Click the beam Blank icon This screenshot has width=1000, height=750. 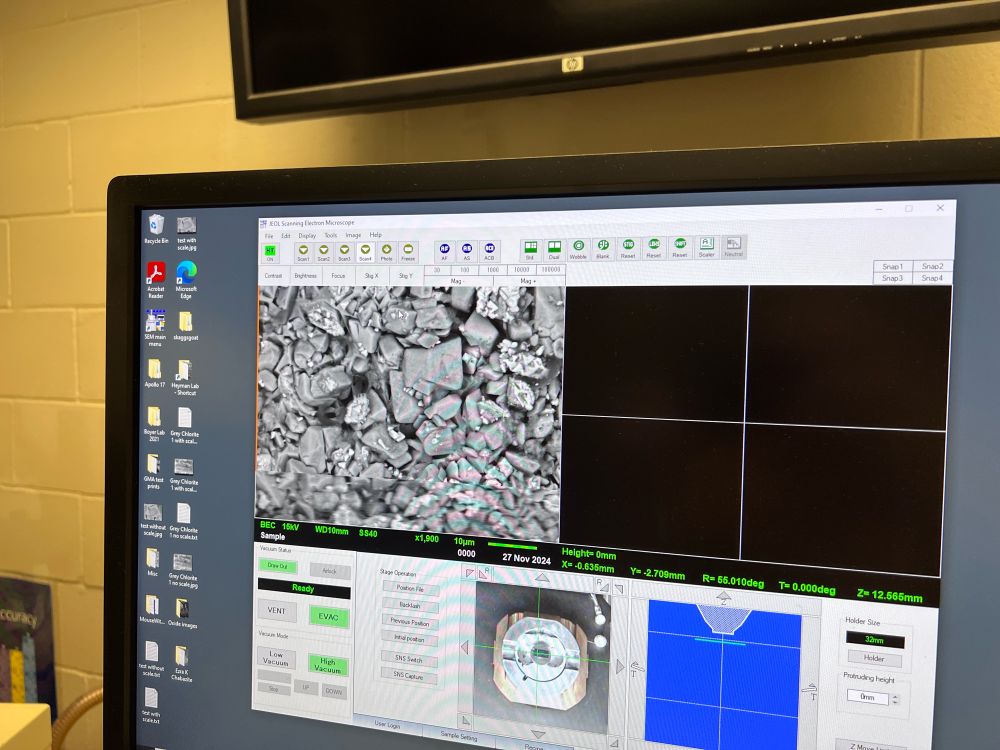tap(603, 249)
